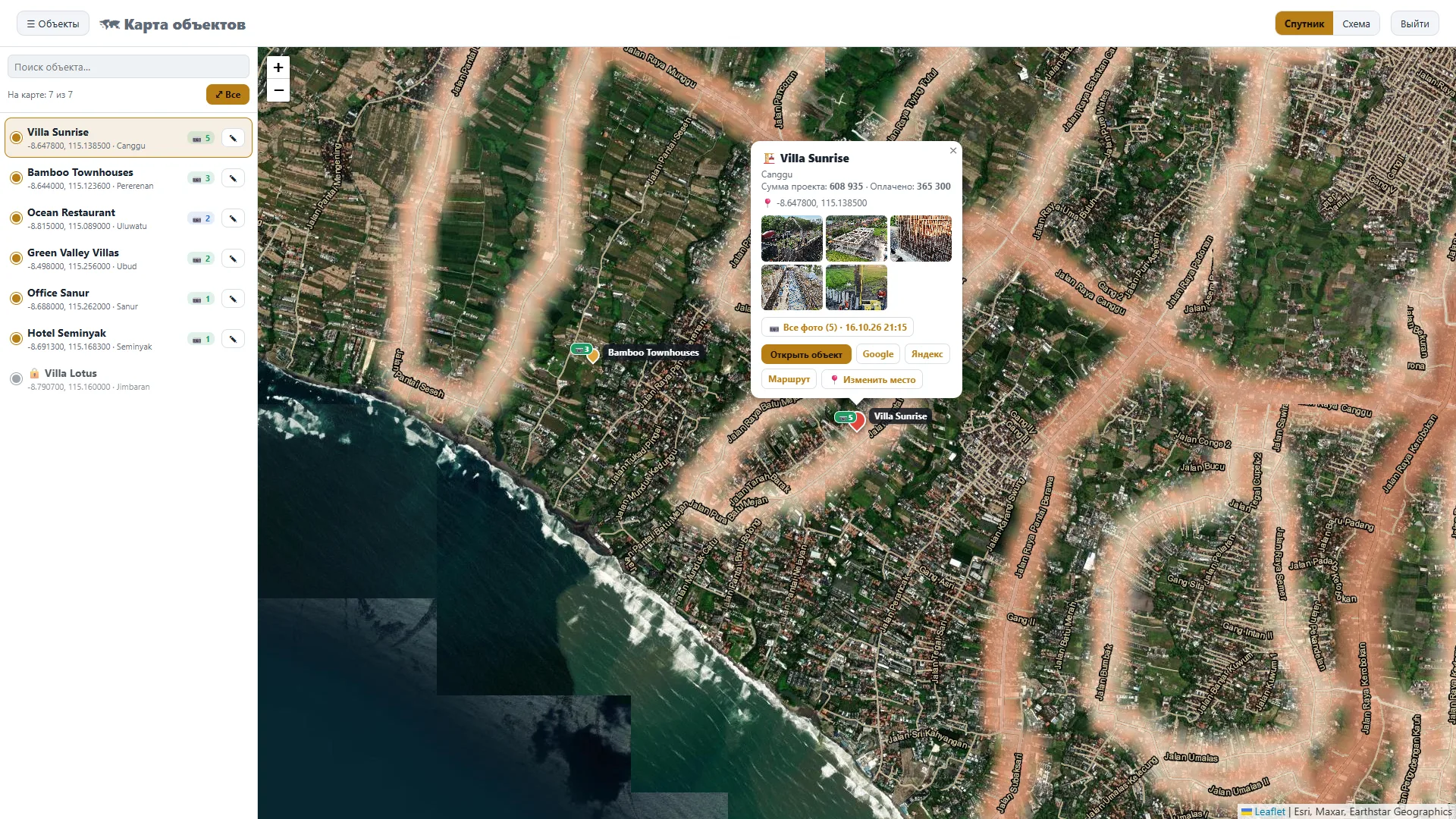Zoom in on the map
The width and height of the screenshot is (1456, 819).
278,67
